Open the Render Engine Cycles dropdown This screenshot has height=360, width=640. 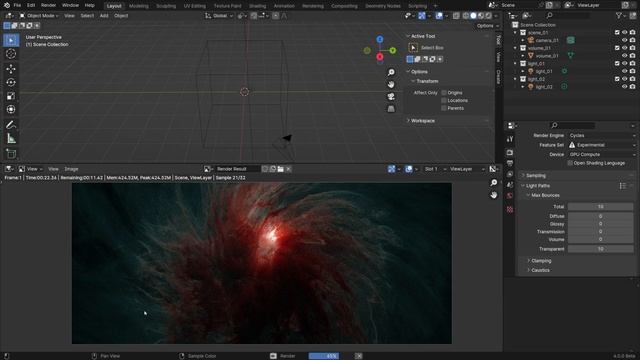tap(602, 136)
